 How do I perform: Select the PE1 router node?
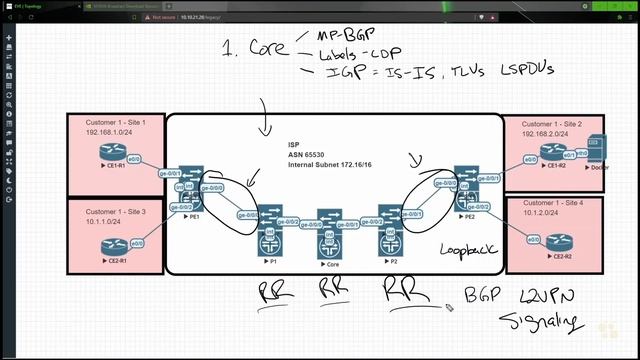click(191, 189)
